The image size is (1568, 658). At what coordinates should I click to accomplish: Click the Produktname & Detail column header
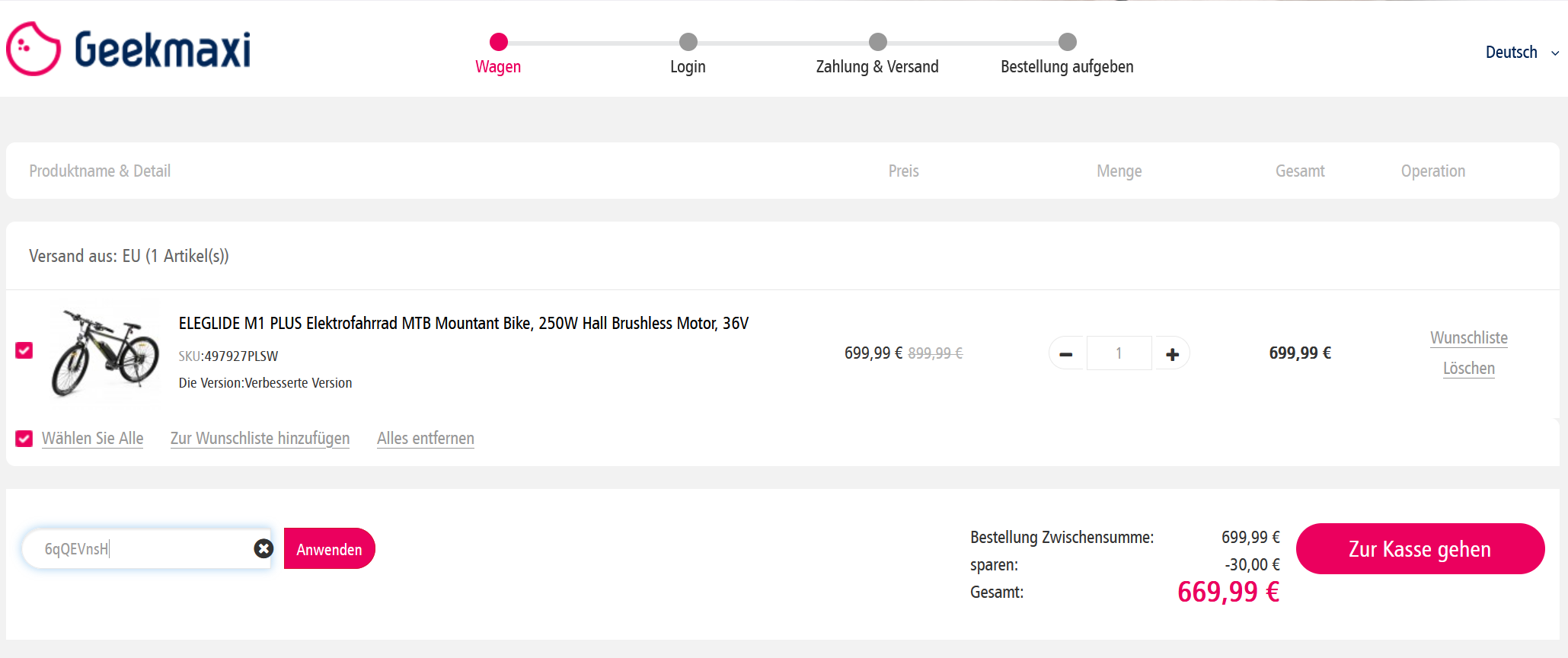pos(100,171)
